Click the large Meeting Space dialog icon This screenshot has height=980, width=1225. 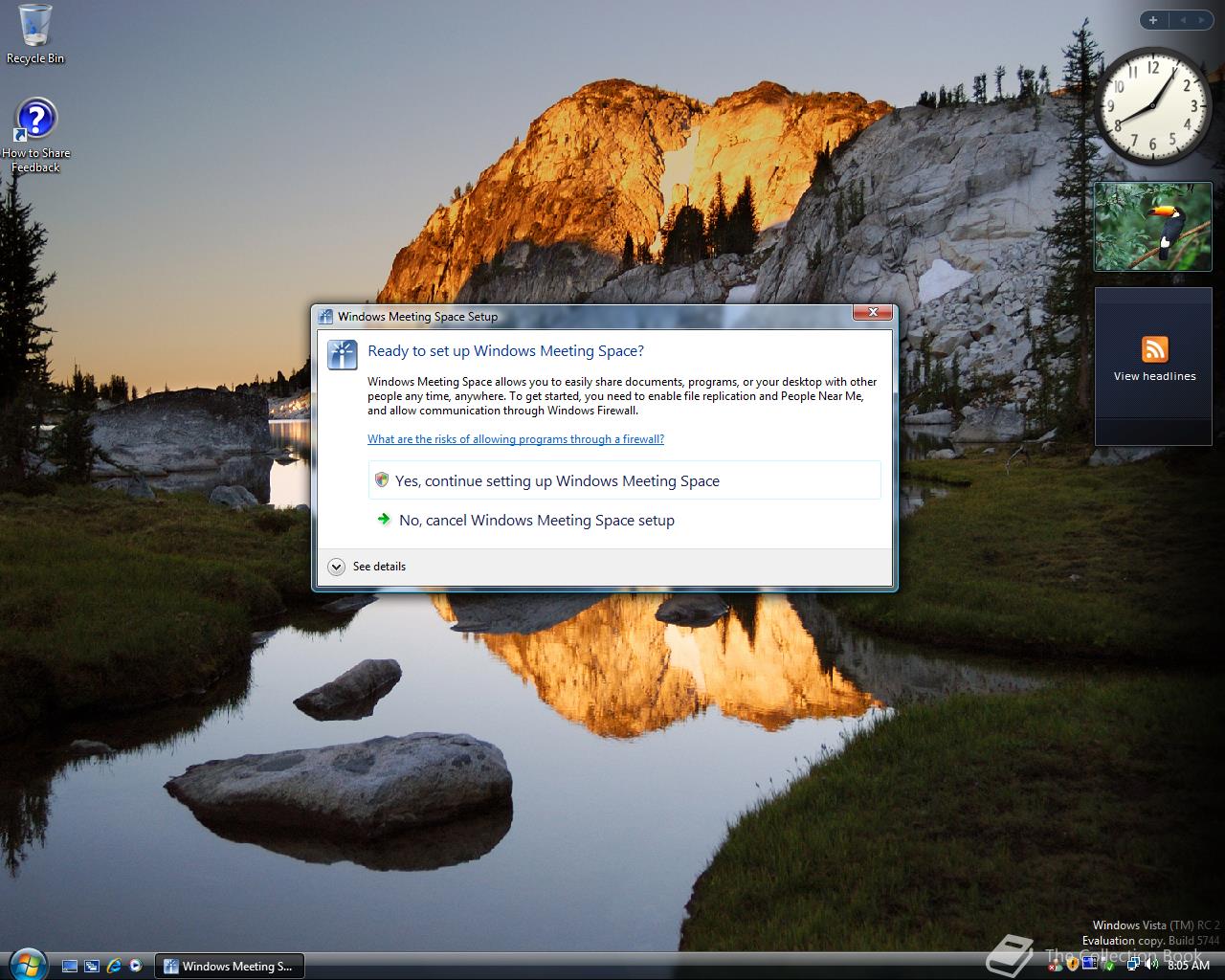[x=342, y=354]
